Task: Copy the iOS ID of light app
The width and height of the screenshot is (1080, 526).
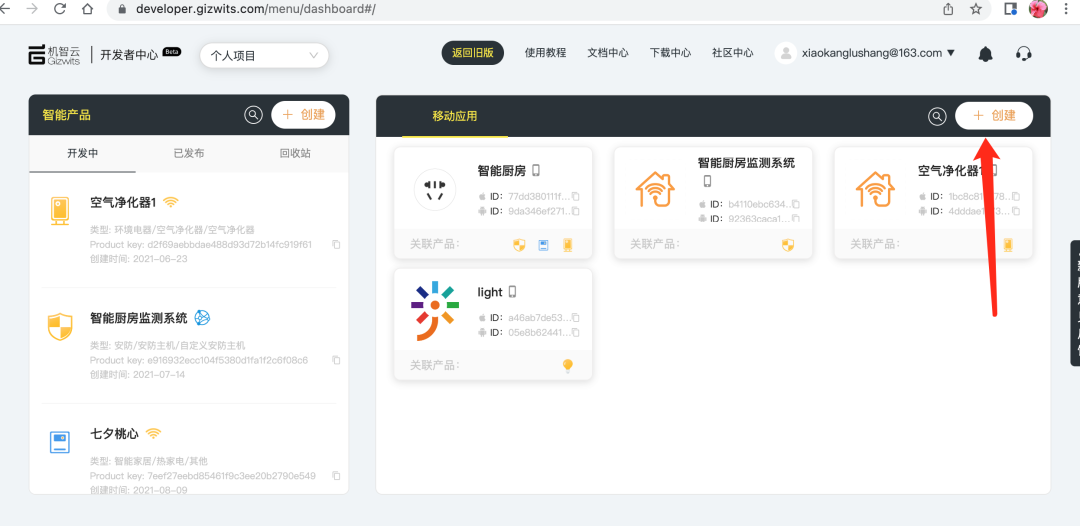Action: point(575,317)
